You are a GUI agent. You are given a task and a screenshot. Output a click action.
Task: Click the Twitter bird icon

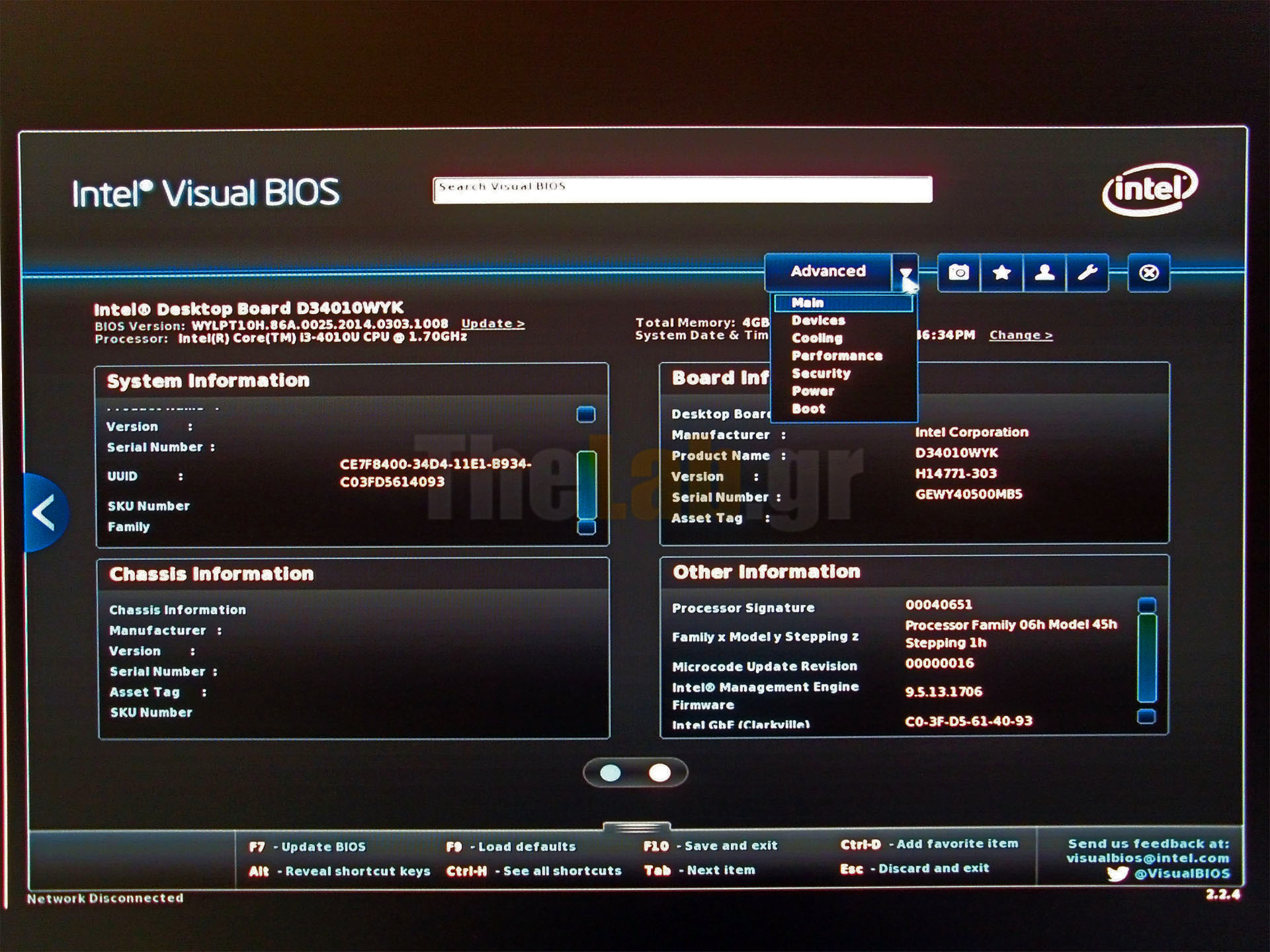[x=1117, y=874]
